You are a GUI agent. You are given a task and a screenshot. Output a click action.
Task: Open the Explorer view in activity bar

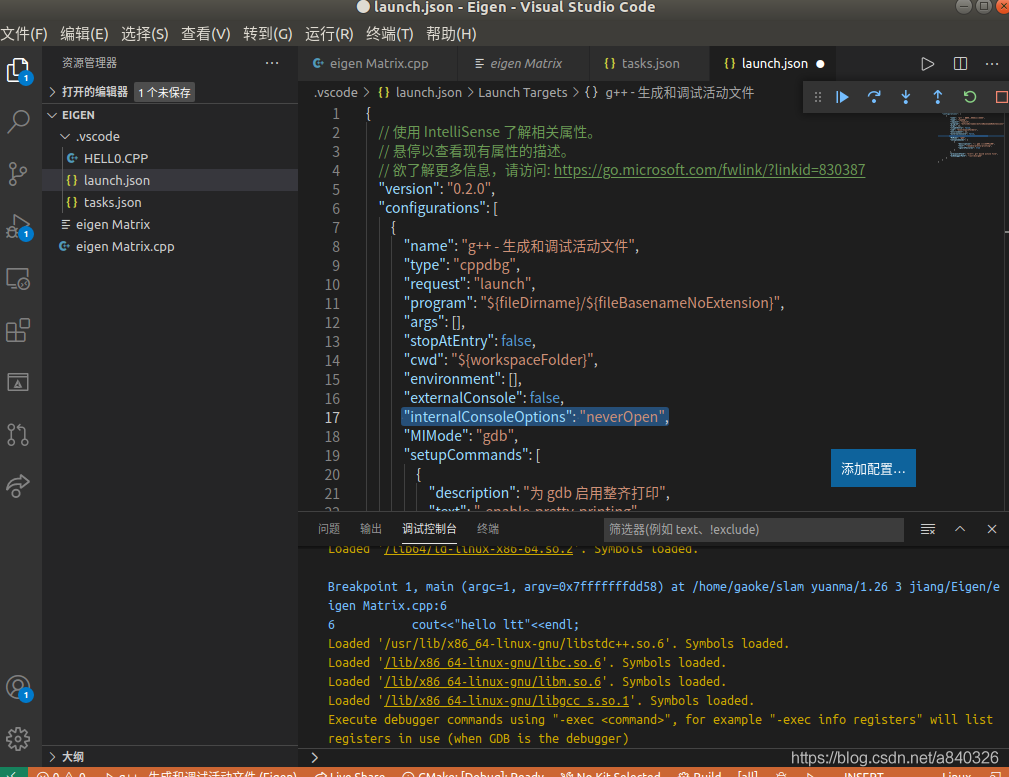18,70
